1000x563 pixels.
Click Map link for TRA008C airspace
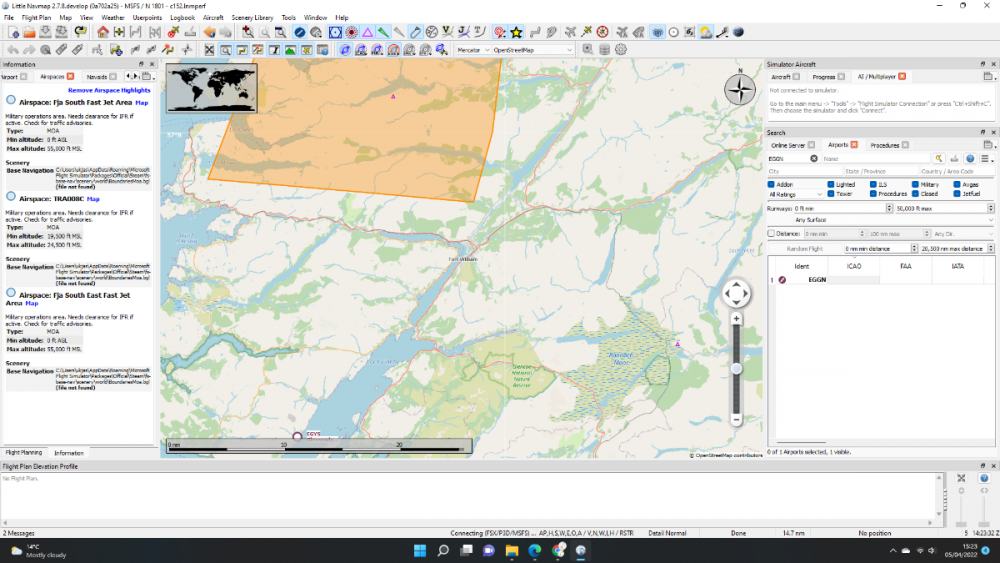93,198
